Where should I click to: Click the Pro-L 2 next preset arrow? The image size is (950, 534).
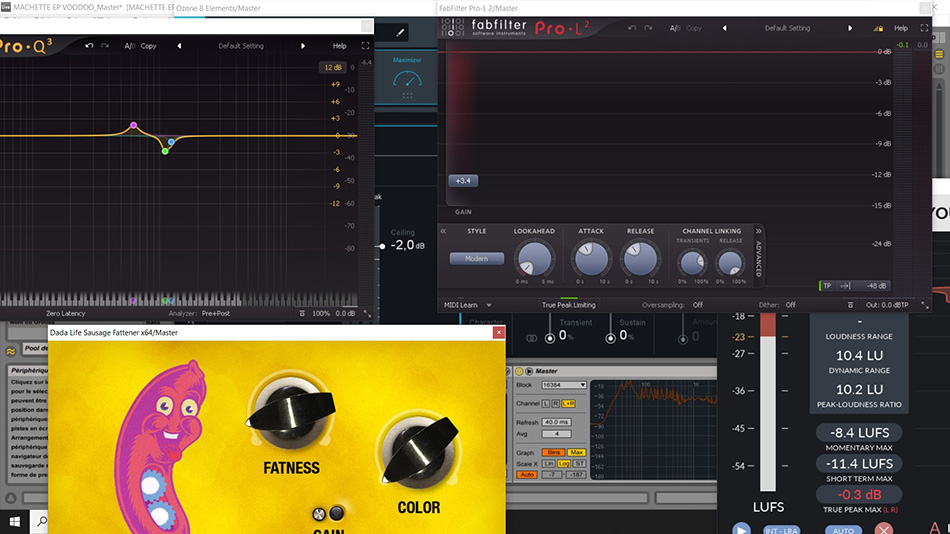point(850,28)
